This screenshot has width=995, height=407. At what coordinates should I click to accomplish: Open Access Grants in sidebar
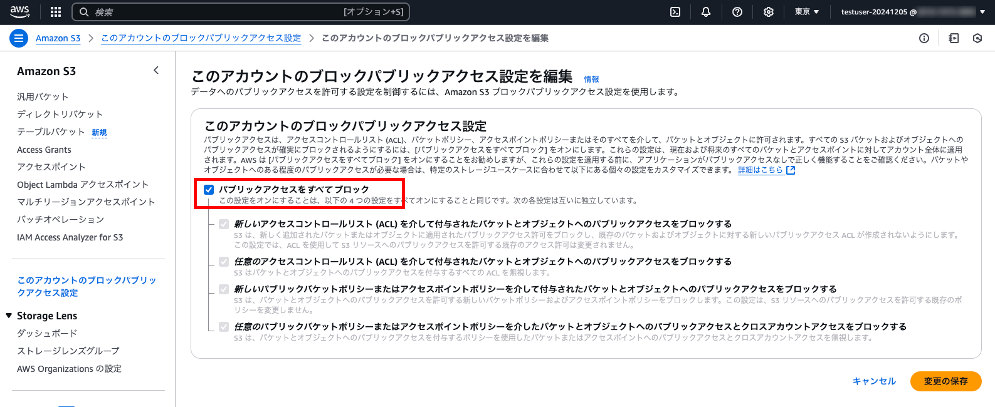[44, 150]
